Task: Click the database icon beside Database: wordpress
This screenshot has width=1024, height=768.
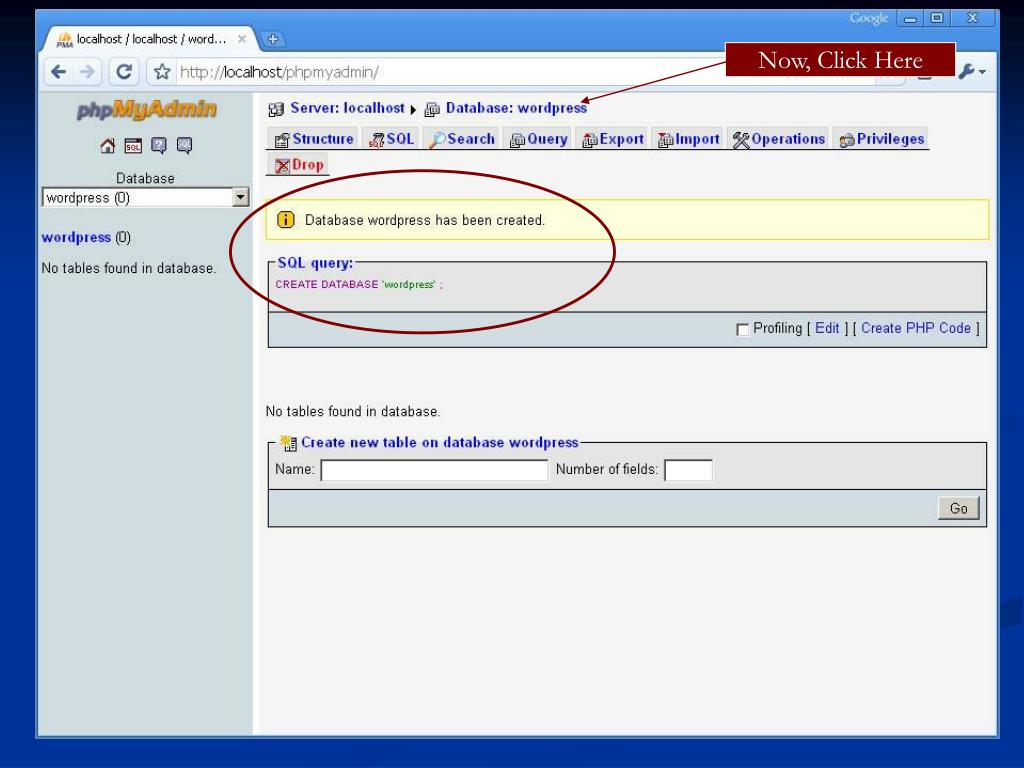Action: tap(432, 109)
